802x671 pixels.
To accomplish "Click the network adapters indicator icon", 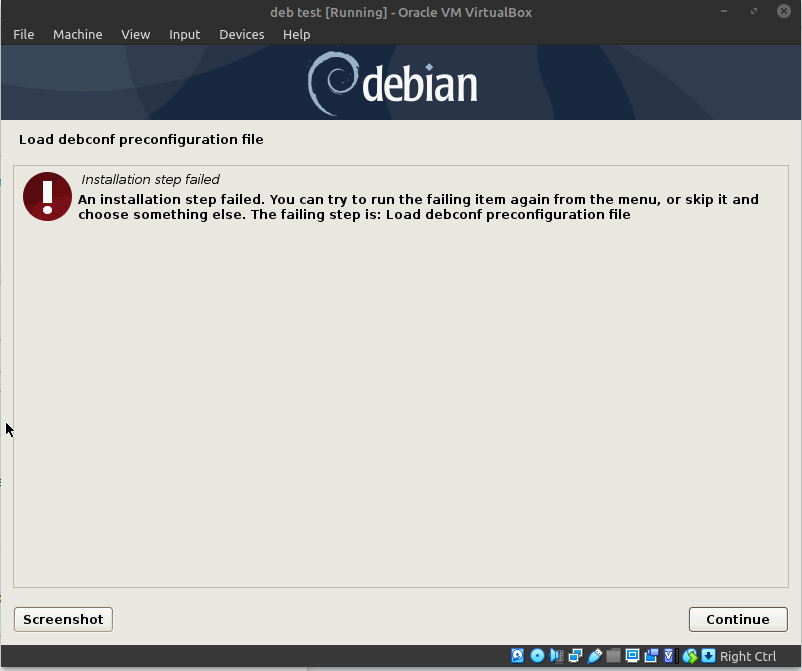I will (575, 656).
